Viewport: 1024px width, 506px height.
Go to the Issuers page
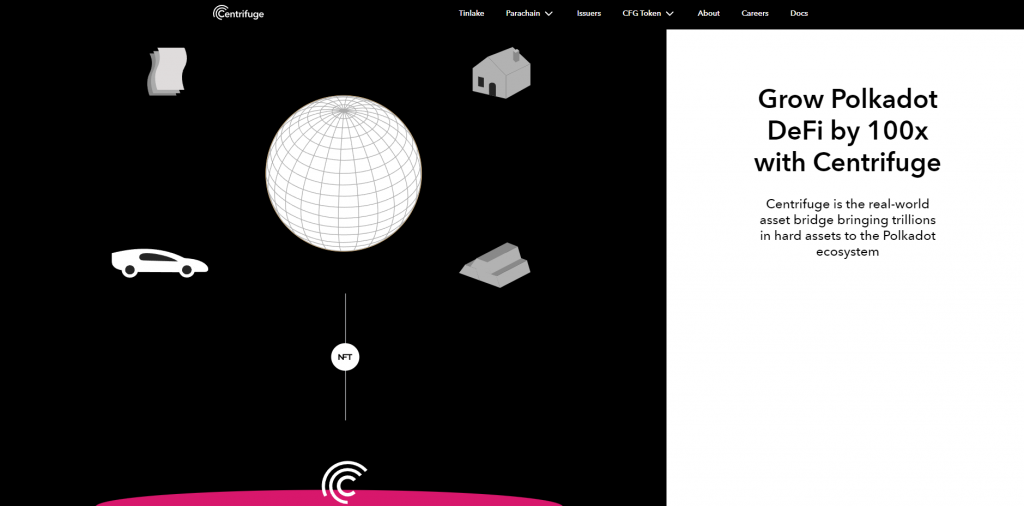click(588, 13)
